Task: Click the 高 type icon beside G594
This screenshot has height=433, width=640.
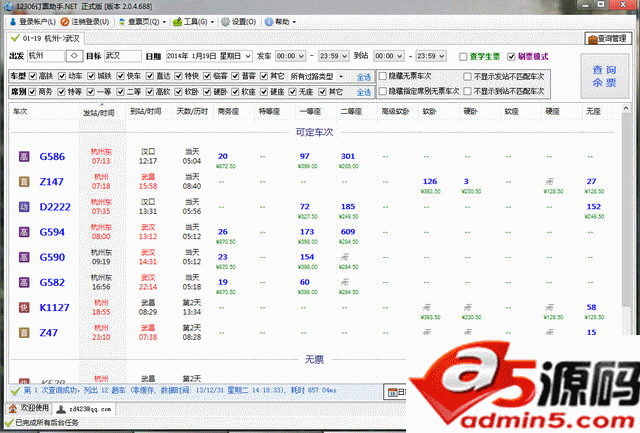Action: pyautogui.click(x=24, y=232)
